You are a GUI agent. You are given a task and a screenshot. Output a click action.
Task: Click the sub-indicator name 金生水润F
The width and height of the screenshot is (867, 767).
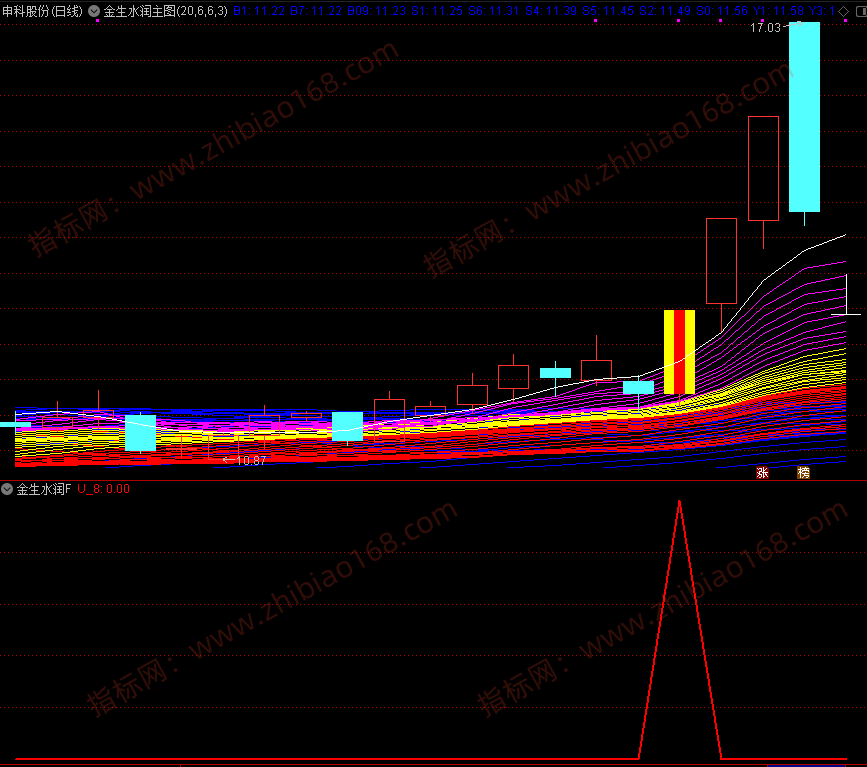coord(44,489)
